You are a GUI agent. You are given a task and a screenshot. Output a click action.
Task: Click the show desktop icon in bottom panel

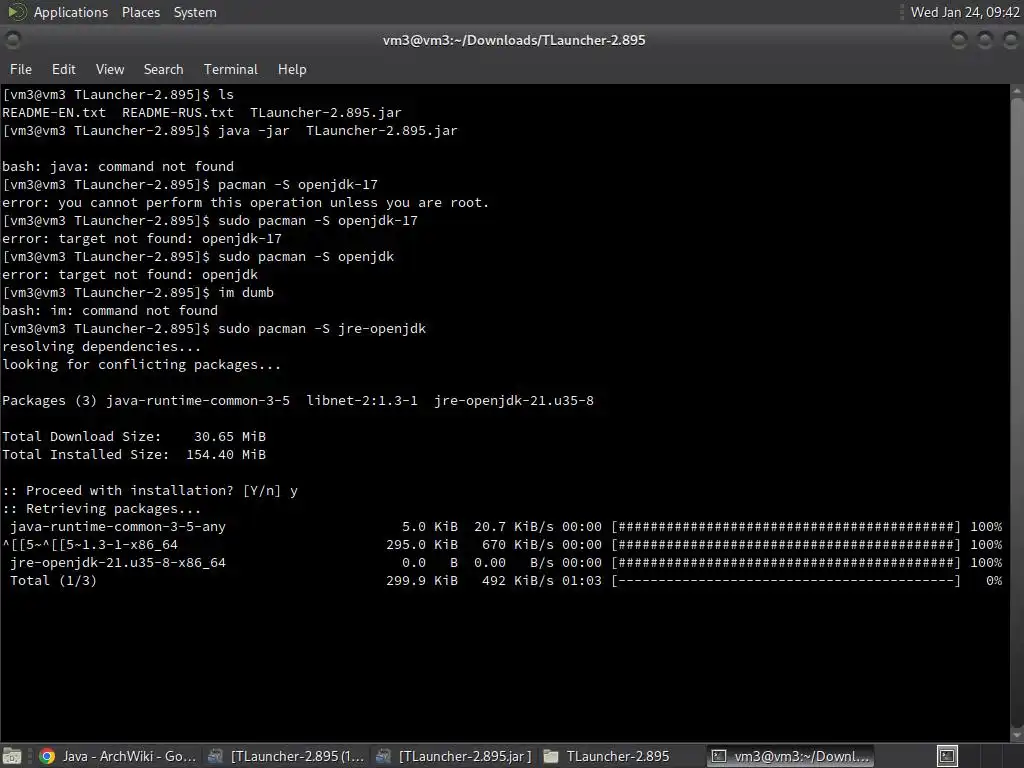pyautogui.click(x=12, y=756)
